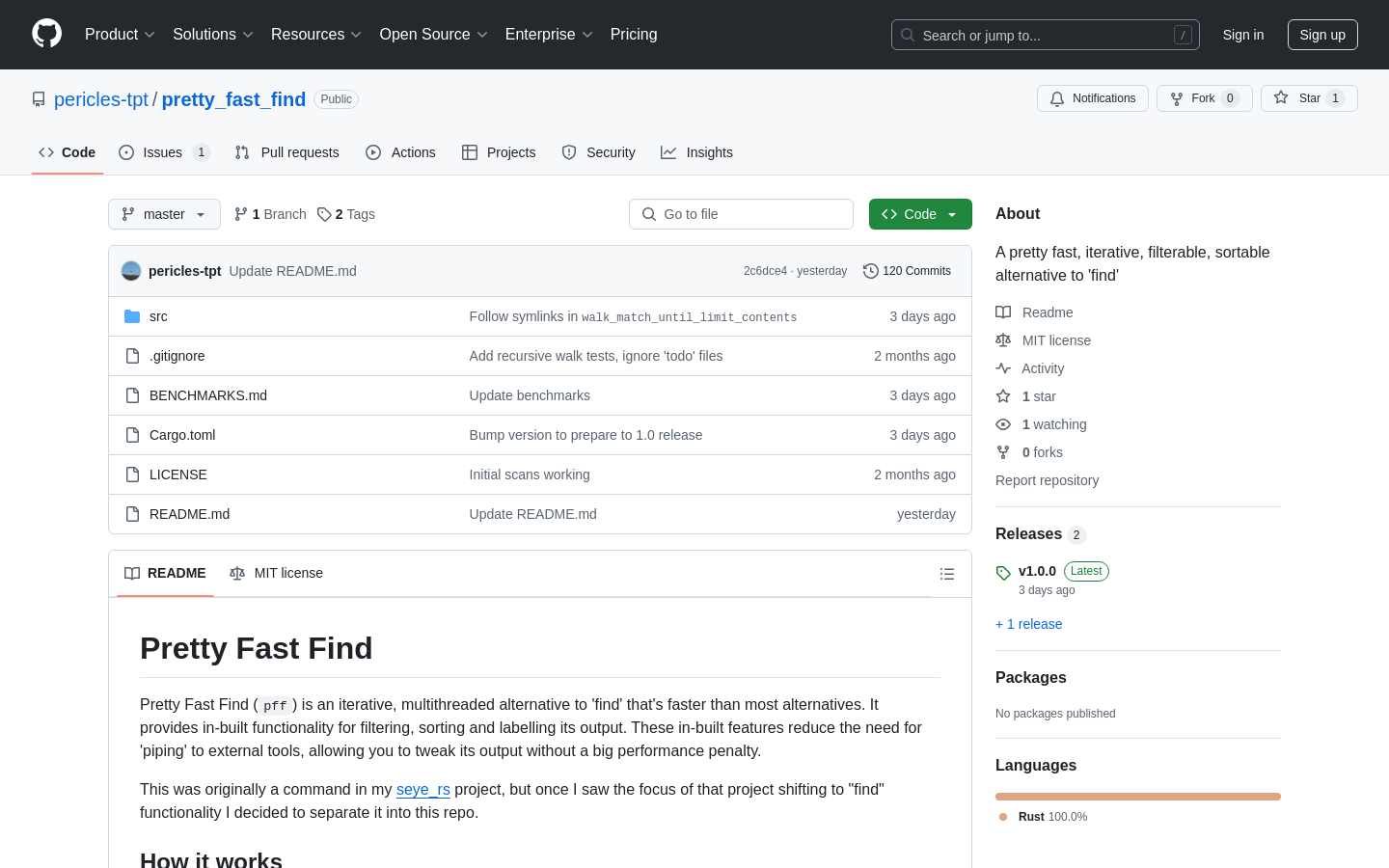Click the eye icon beside 1 watching
Viewport: 1389px width, 868px height.
[x=1003, y=424]
